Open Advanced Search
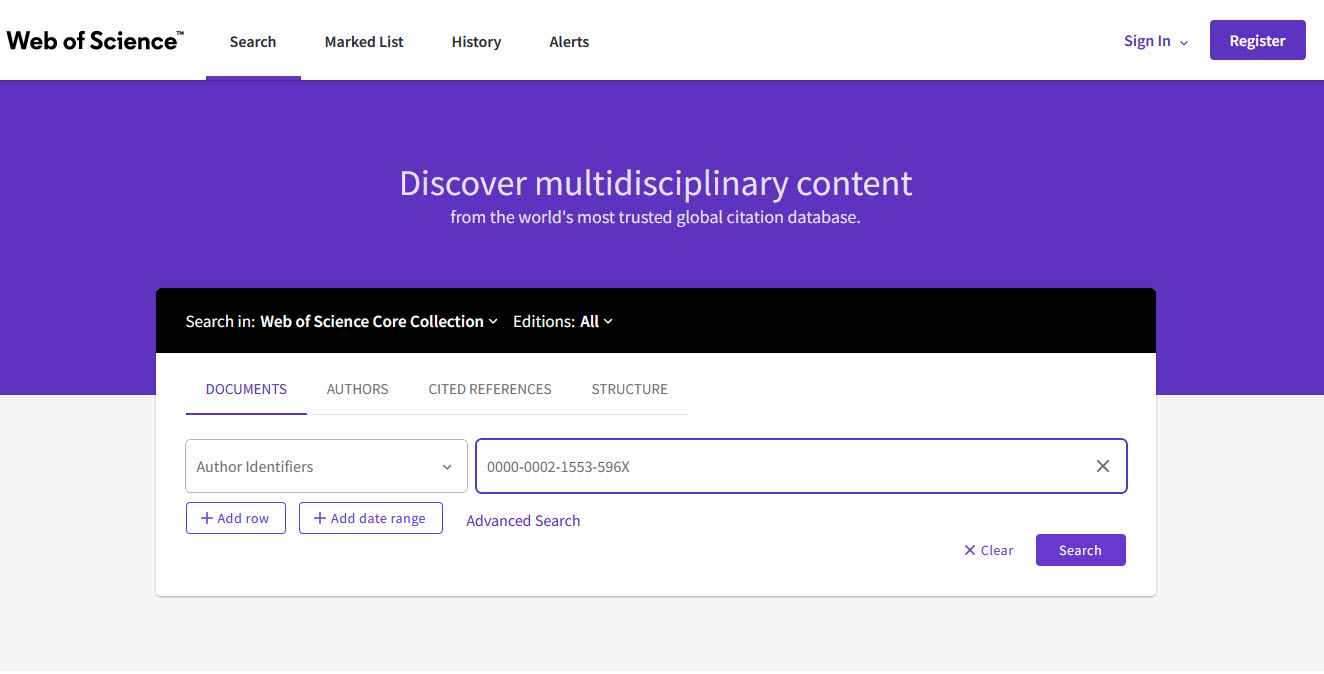Image resolution: width=1324 pixels, height=674 pixels. click(523, 520)
